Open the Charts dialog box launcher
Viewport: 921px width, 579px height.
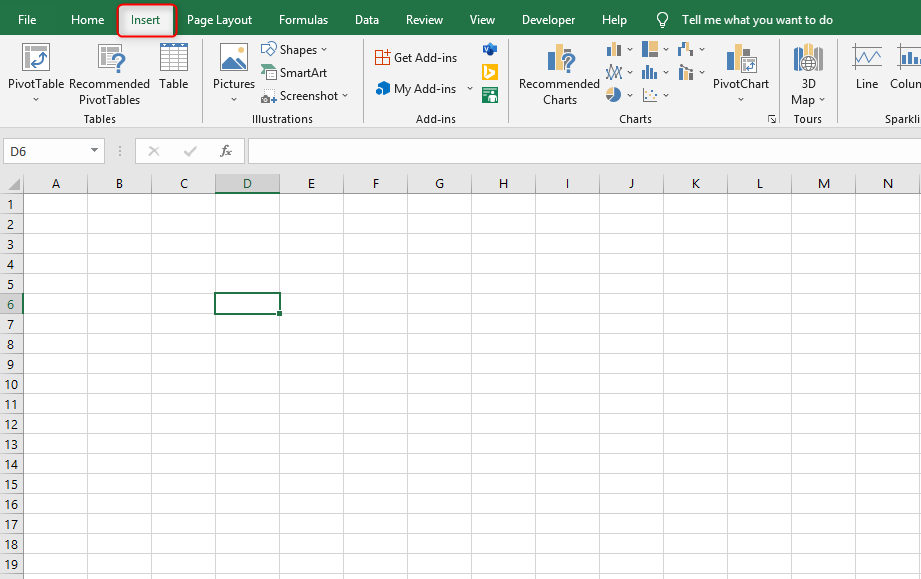(x=771, y=118)
